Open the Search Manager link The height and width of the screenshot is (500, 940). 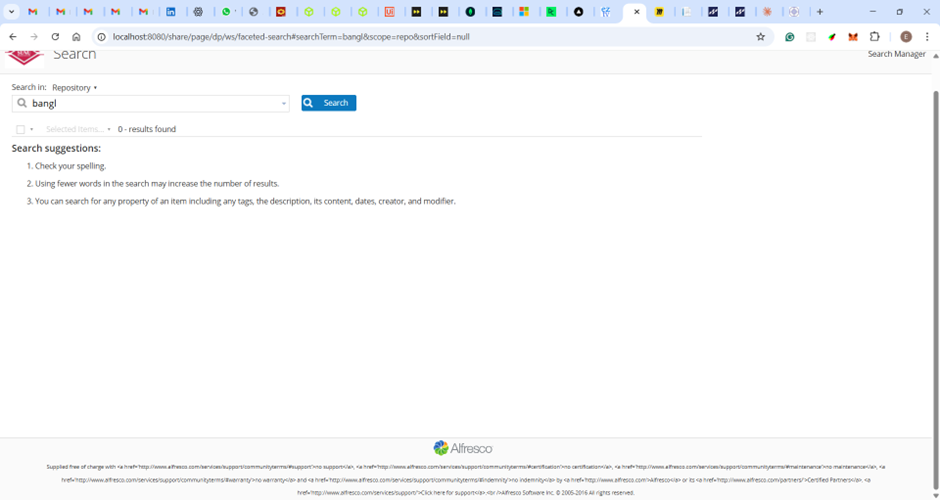(x=896, y=54)
